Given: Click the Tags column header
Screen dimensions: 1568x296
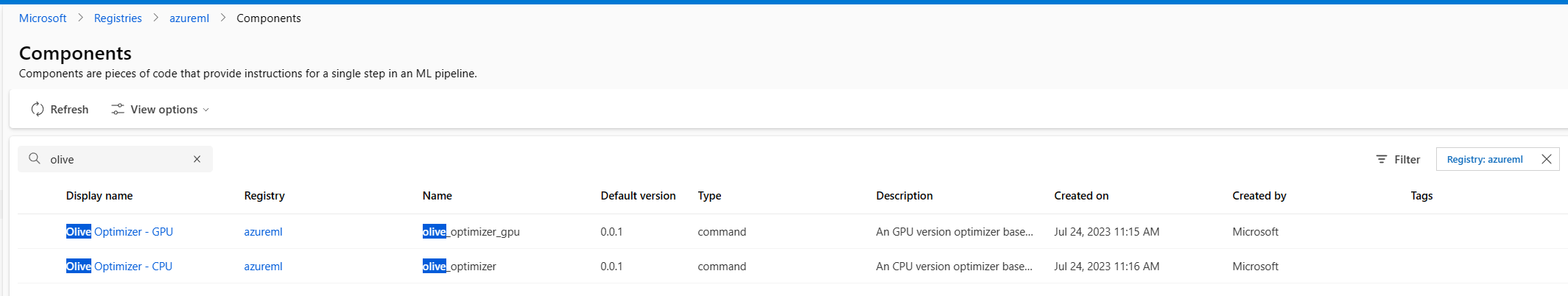Looking at the screenshot, I should (1421, 196).
